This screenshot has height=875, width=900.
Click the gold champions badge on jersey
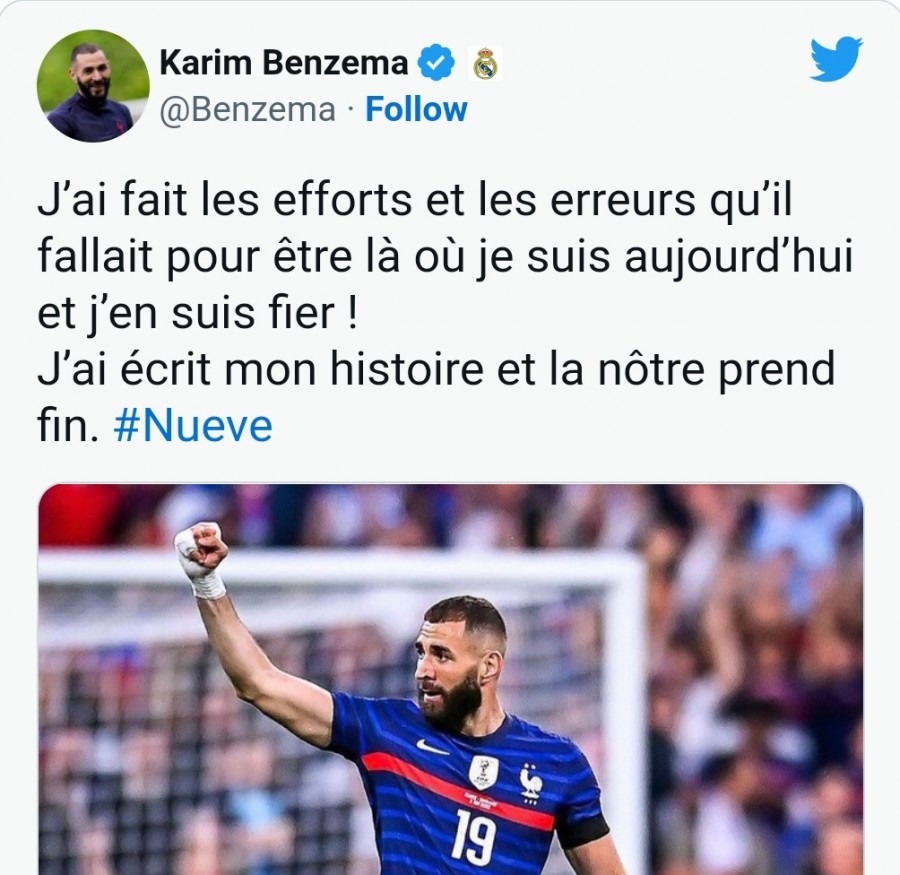click(x=483, y=772)
